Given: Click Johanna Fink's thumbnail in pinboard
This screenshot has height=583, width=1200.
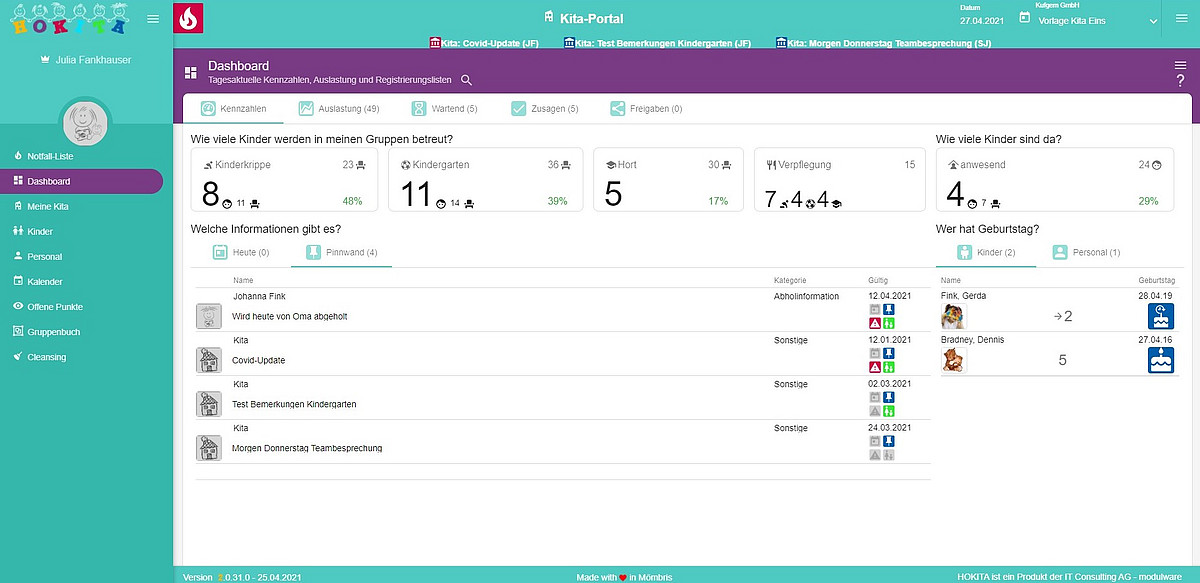Looking at the screenshot, I should click(x=208, y=317).
